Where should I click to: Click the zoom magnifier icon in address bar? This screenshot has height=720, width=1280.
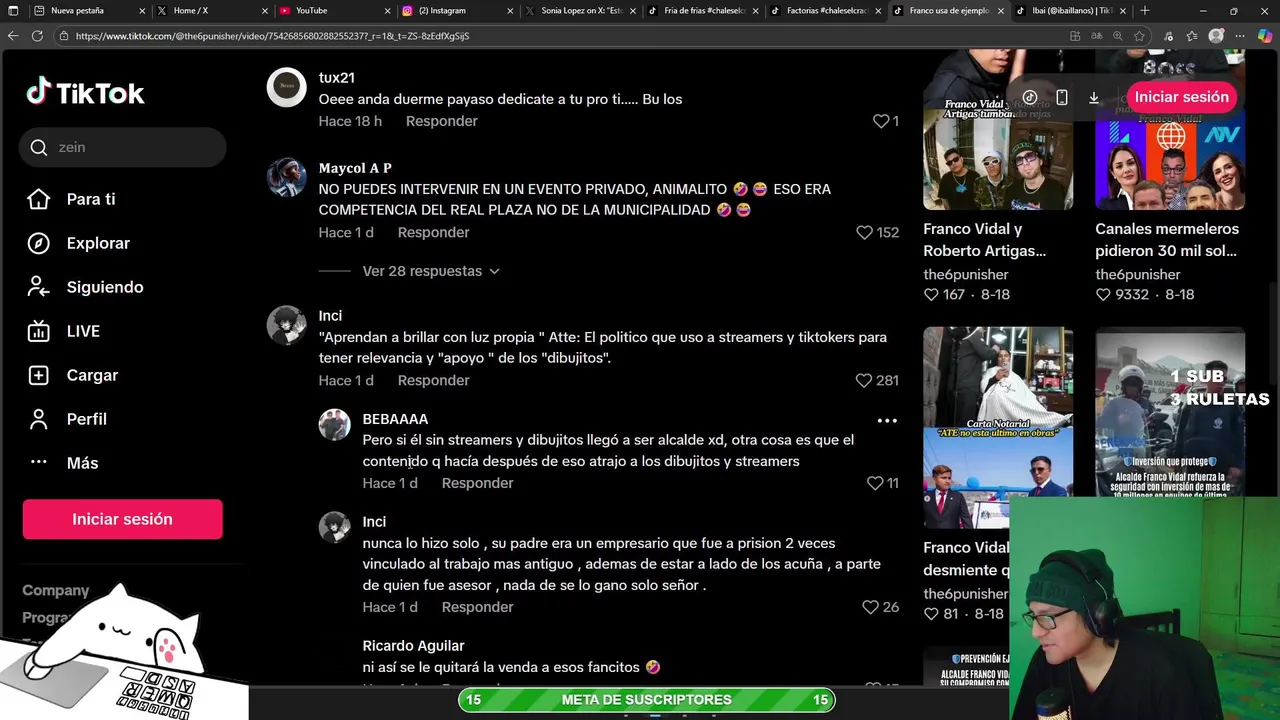click(x=1118, y=35)
